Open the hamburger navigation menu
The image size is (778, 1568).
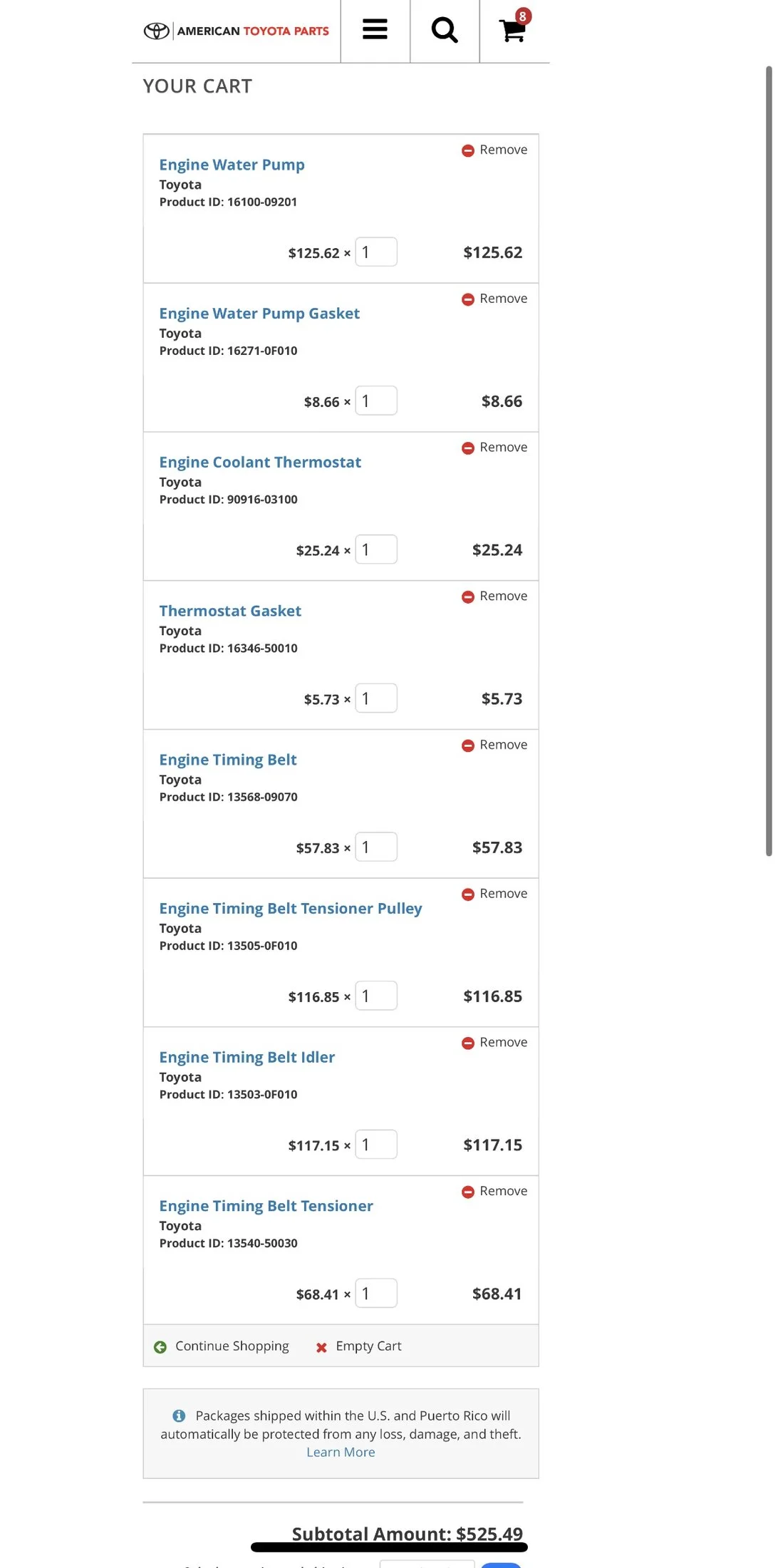375,30
